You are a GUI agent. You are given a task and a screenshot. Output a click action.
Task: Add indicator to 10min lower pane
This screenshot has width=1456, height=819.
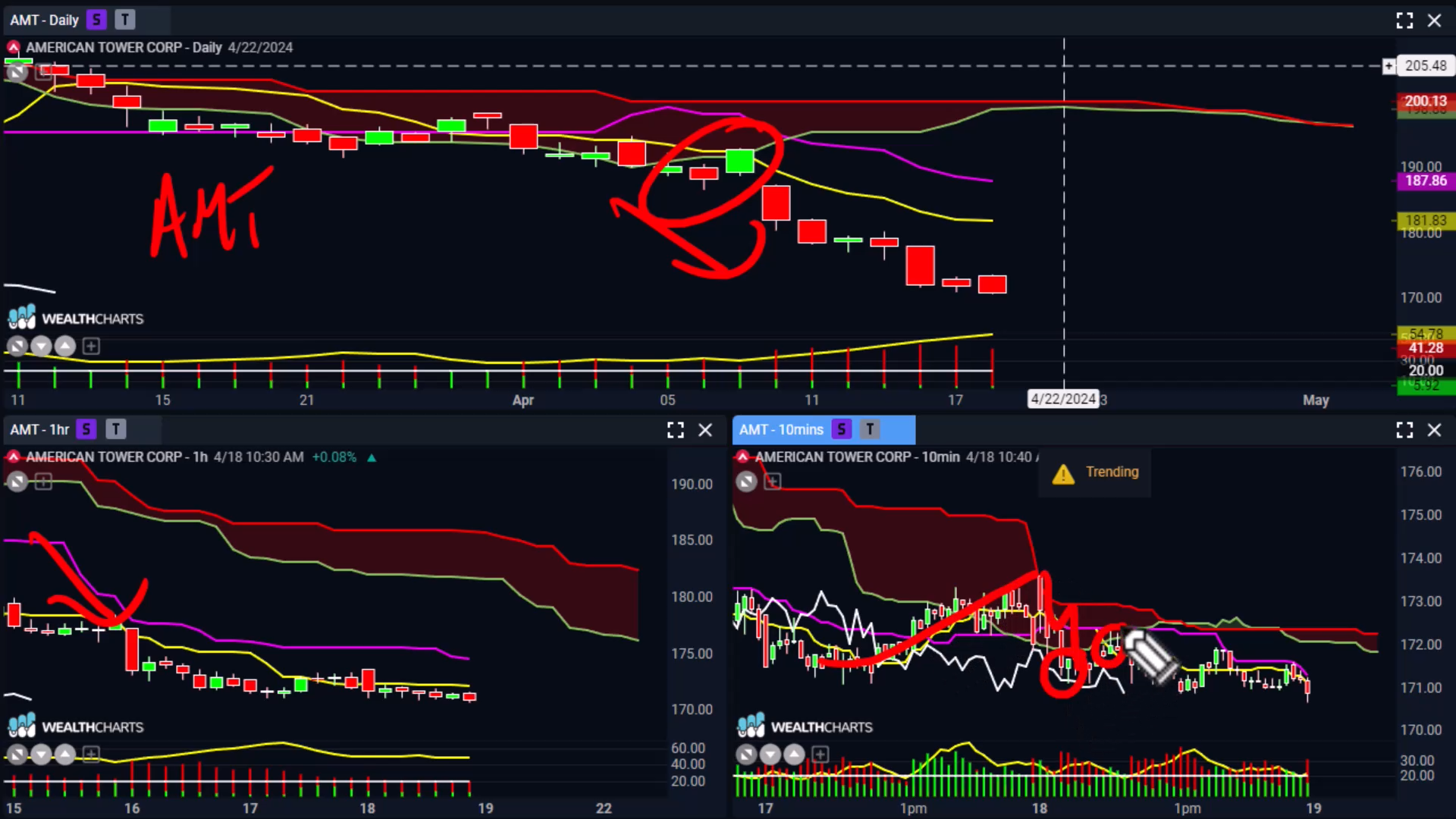point(820,755)
